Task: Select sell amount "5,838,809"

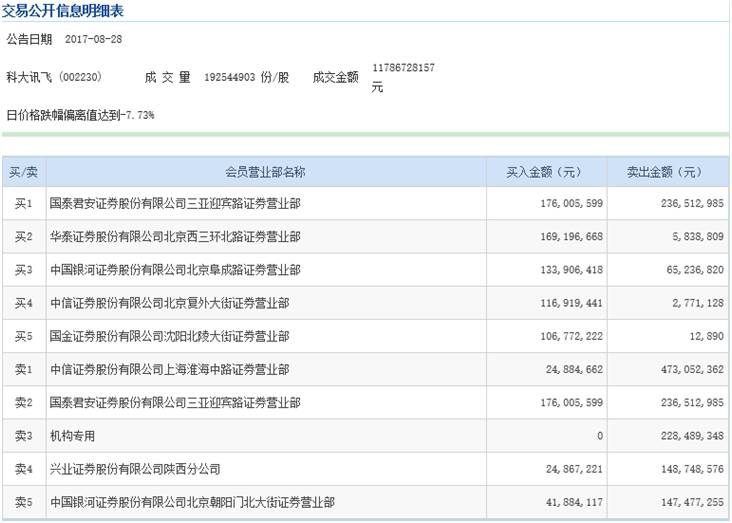Action: click(698, 237)
